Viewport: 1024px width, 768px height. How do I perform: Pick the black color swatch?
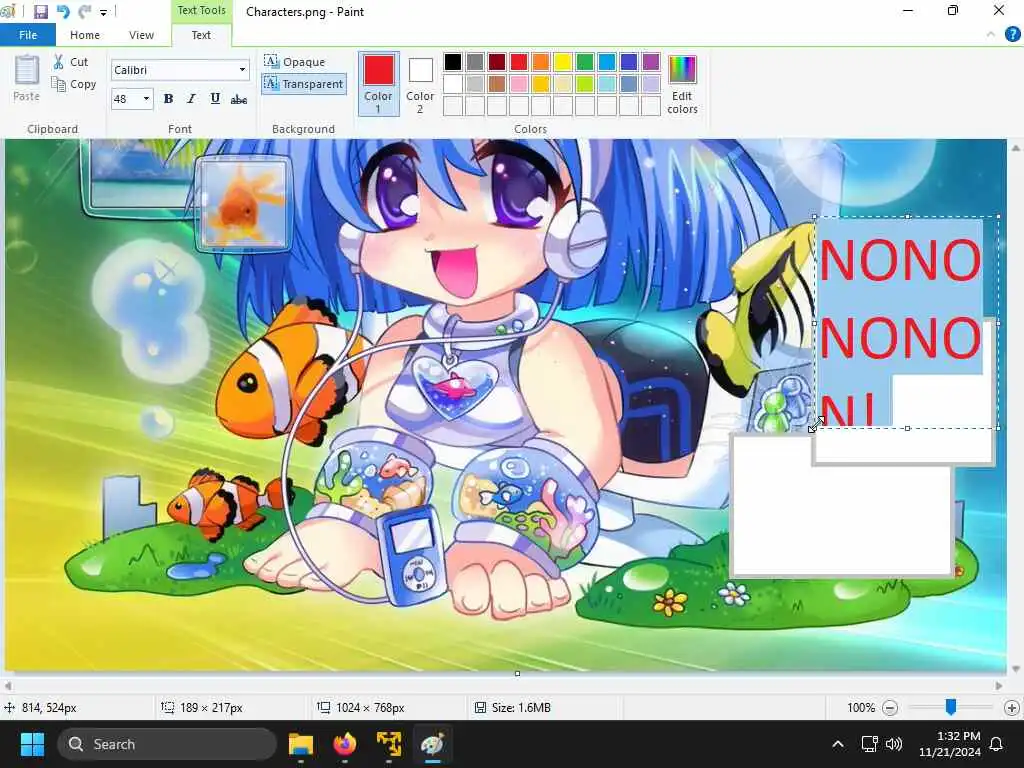(453, 61)
